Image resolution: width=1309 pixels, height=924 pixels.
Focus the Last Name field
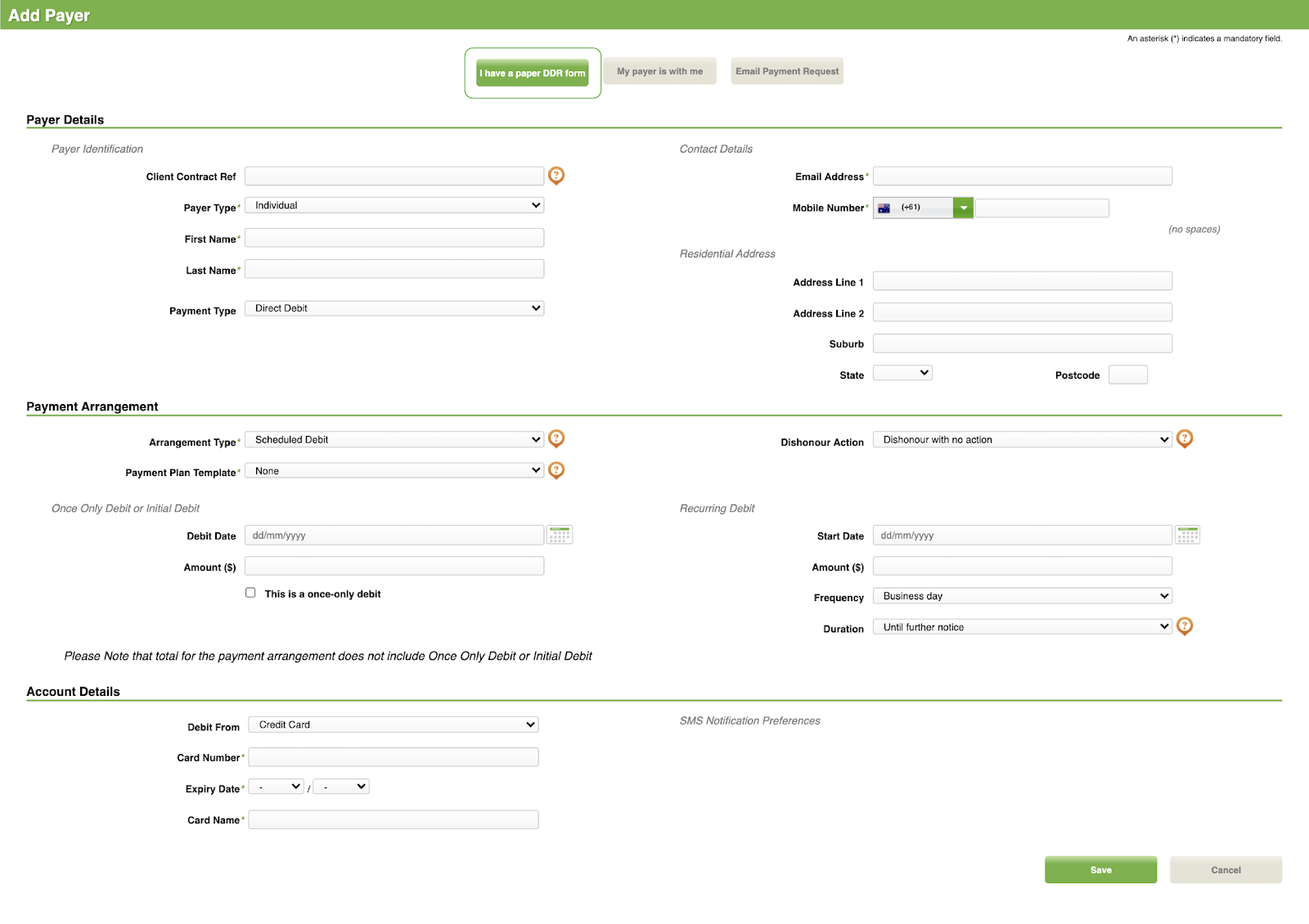[x=394, y=269]
